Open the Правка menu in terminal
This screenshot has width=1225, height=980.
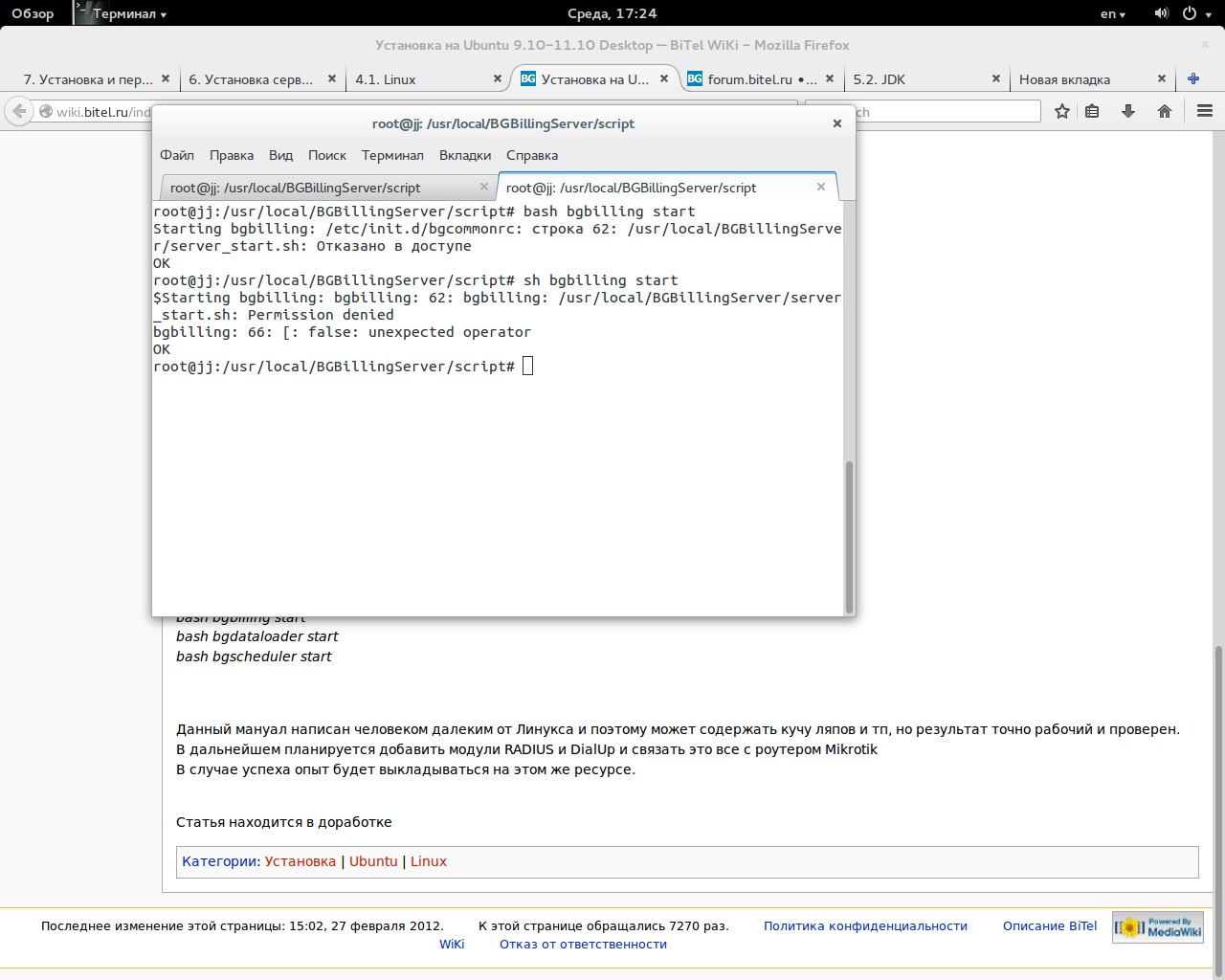pos(232,155)
